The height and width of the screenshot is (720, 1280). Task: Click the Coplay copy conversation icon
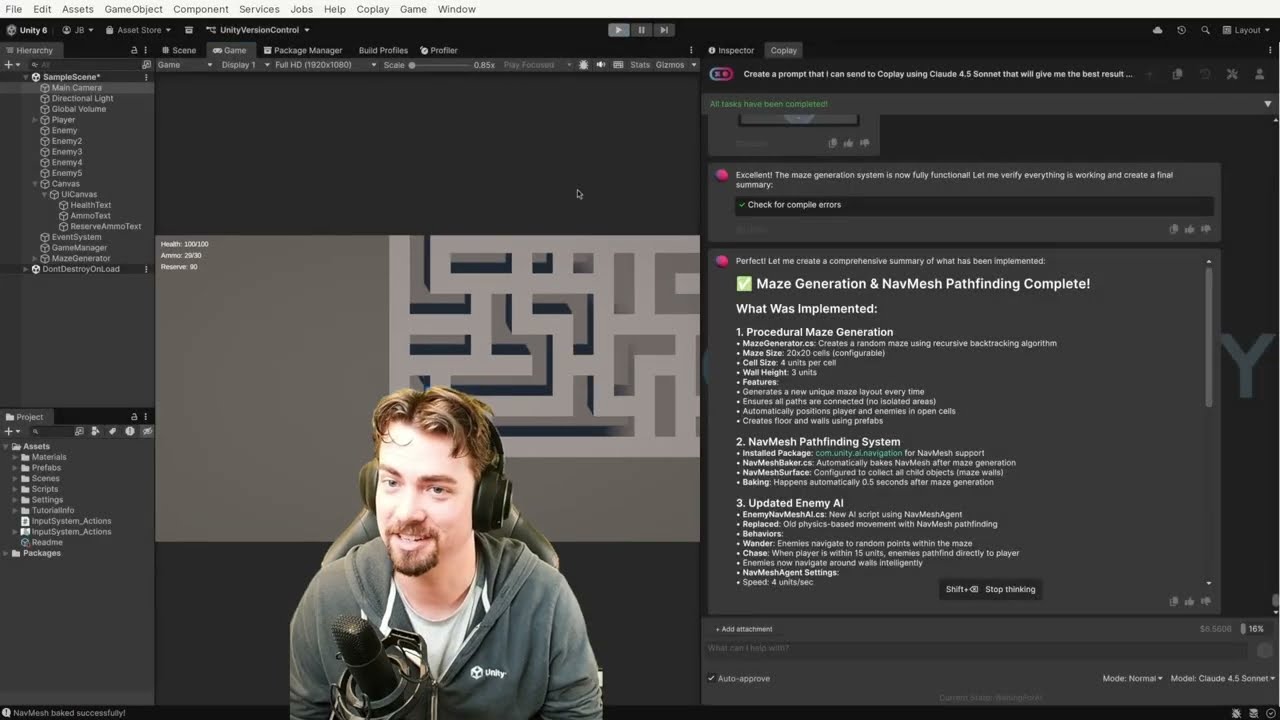click(1177, 74)
